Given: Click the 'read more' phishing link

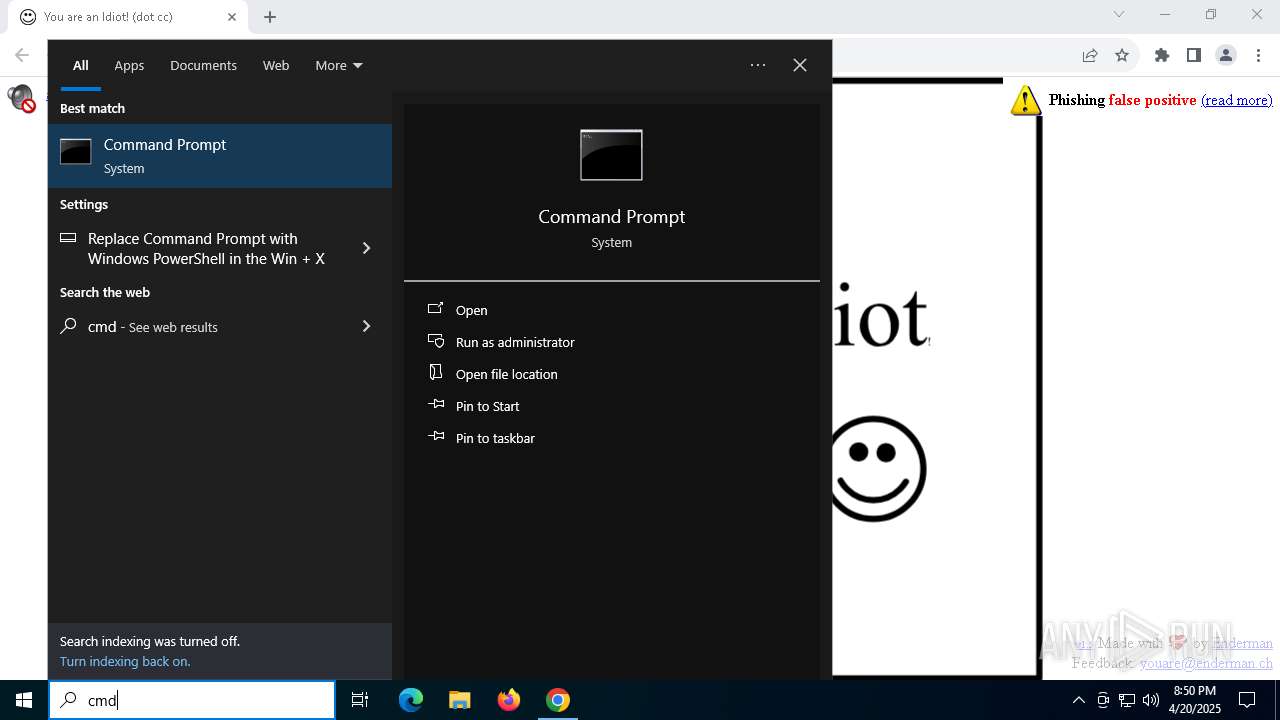Looking at the screenshot, I should pyautogui.click(x=1237, y=100).
